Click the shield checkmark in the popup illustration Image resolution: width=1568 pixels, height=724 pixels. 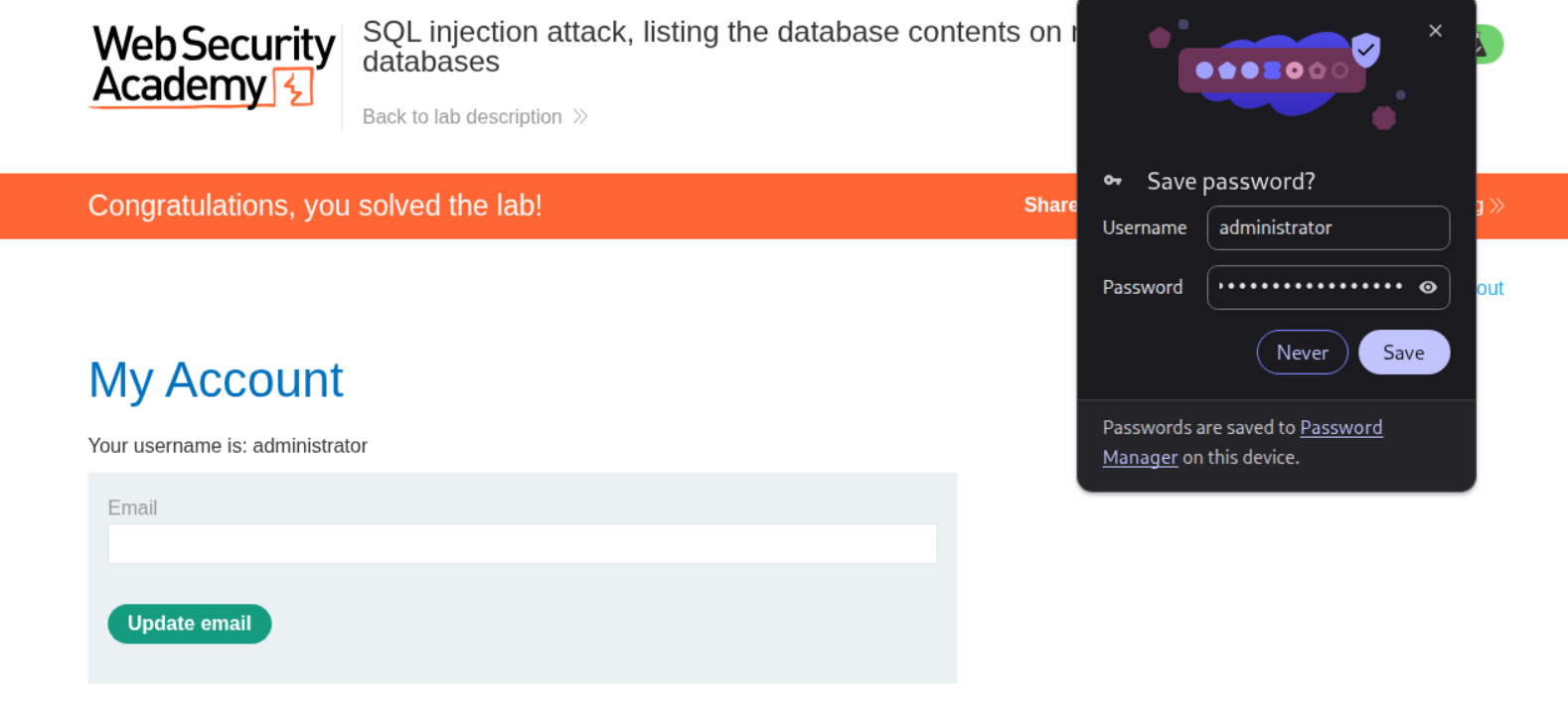click(x=1366, y=49)
